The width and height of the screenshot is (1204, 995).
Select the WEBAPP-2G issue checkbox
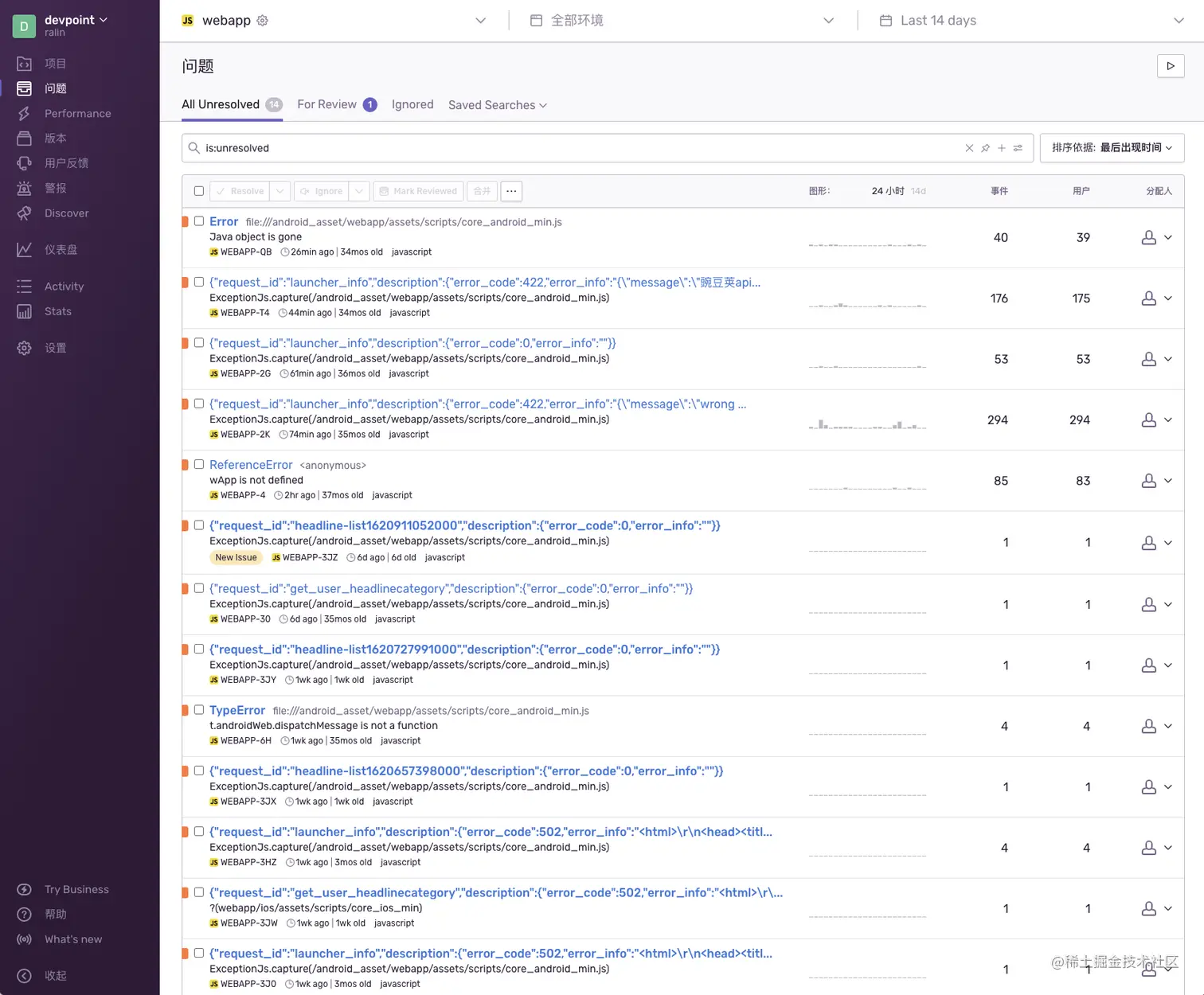[x=199, y=343]
